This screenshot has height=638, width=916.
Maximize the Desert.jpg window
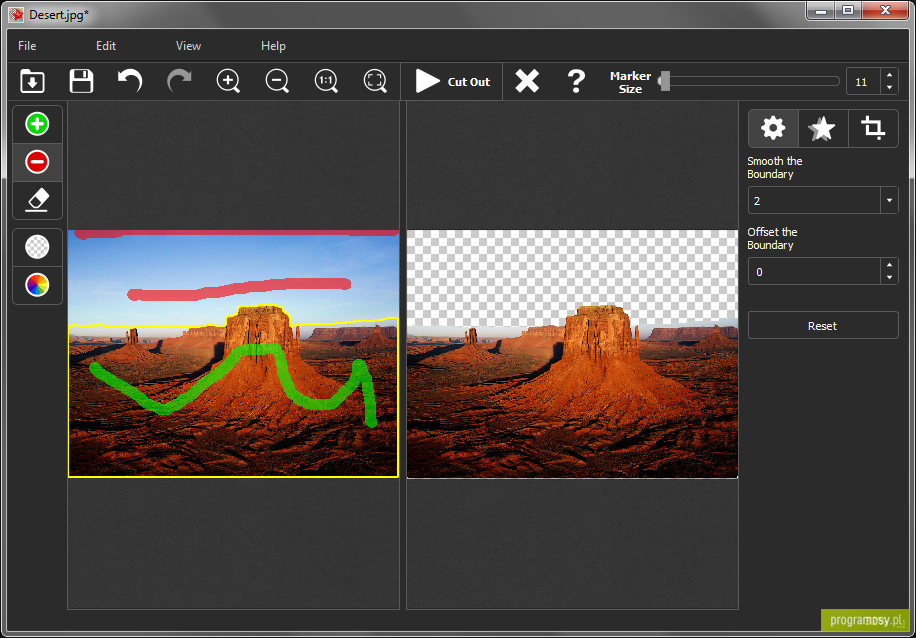(x=848, y=10)
